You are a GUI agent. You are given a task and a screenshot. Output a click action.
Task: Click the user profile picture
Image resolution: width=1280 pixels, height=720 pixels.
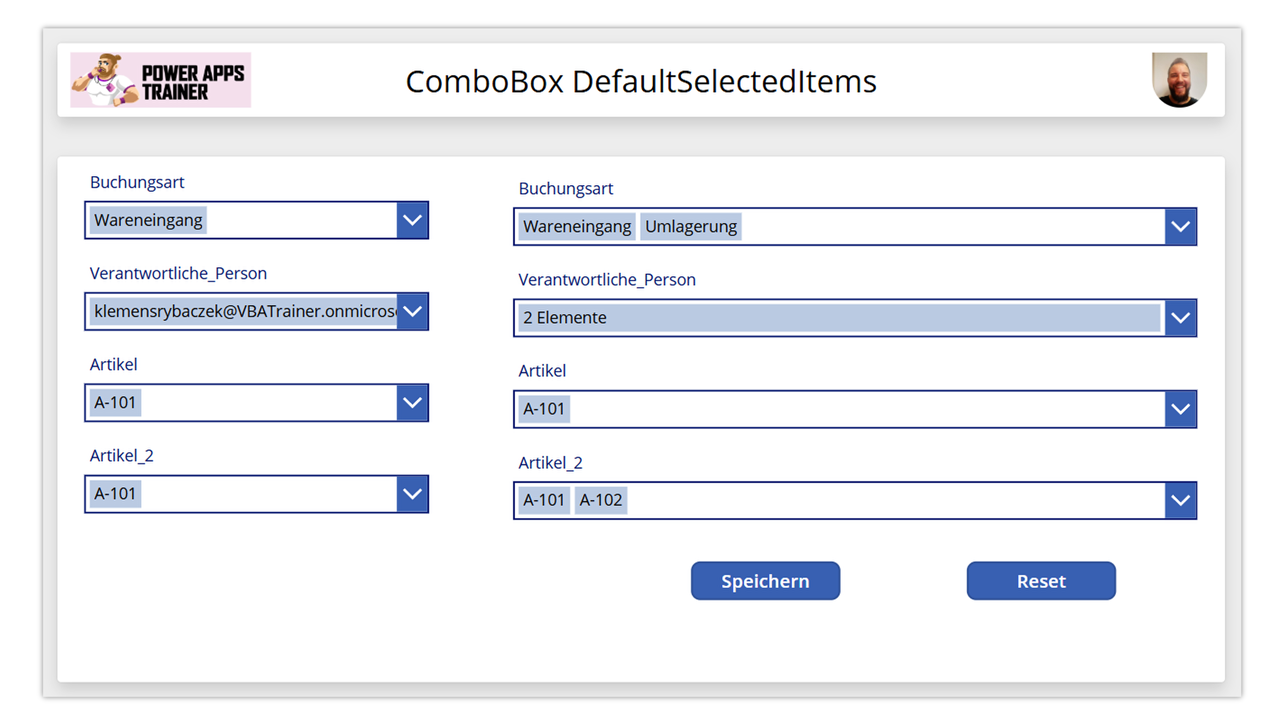(1179, 80)
